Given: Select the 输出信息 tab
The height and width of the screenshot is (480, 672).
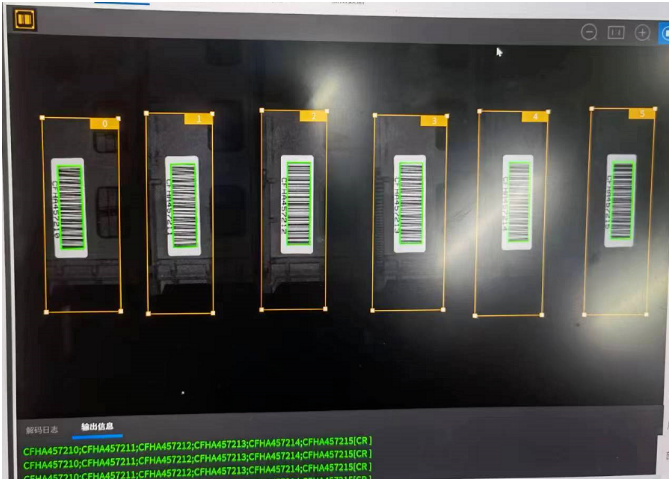Looking at the screenshot, I should [x=98, y=427].
